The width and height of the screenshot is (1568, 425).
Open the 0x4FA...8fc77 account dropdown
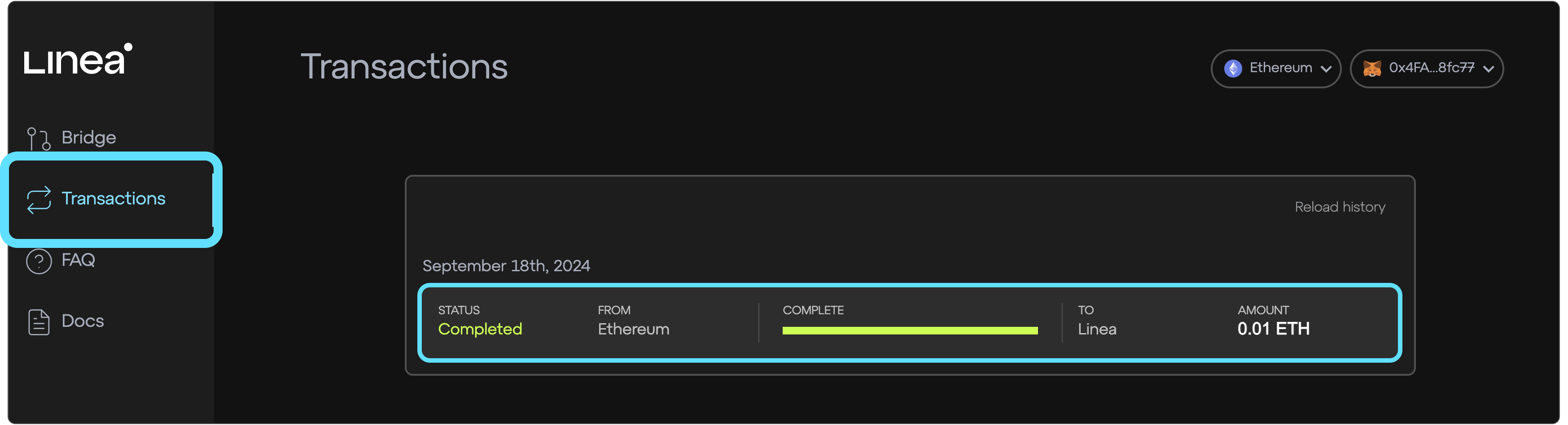point(1428,69)
